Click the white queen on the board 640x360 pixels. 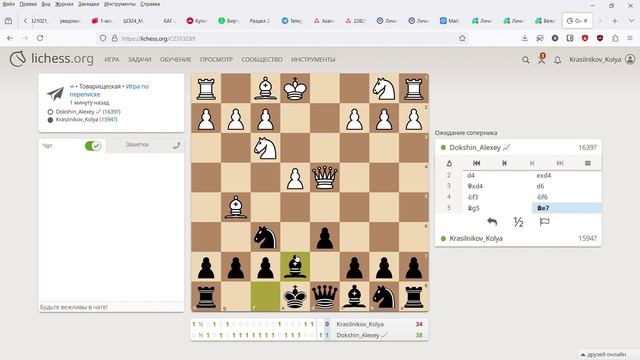point(324,178)
